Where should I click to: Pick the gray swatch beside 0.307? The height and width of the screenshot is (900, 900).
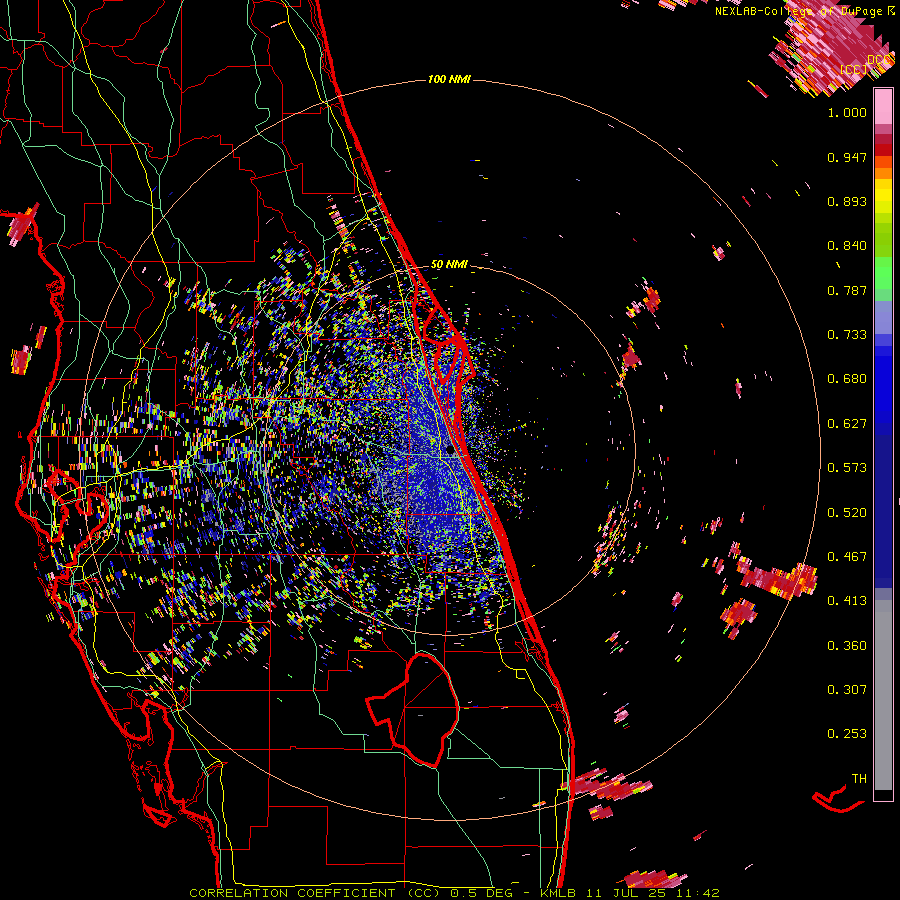coord(883,695)
